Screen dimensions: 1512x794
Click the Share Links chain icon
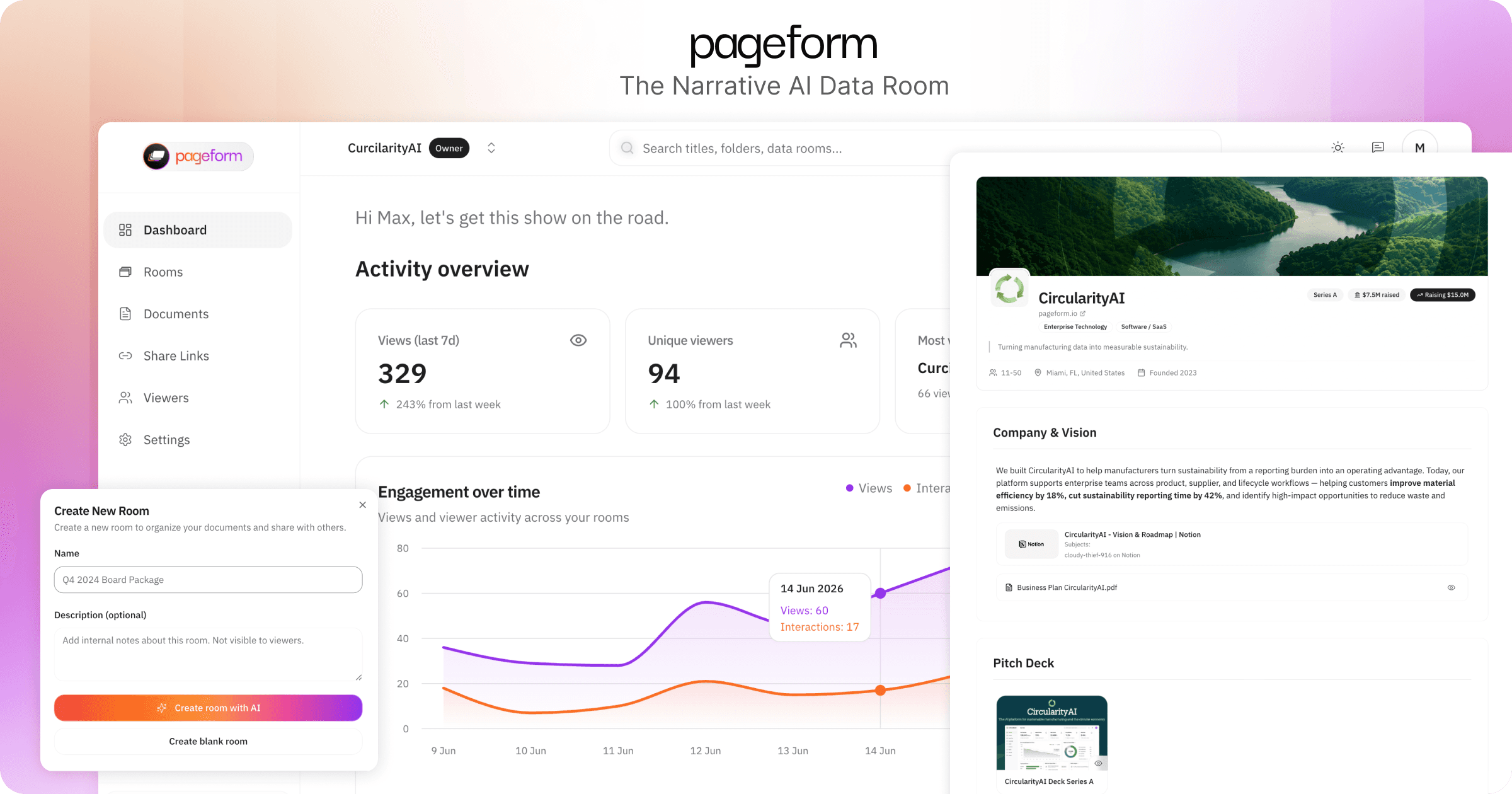pos(125,355)
